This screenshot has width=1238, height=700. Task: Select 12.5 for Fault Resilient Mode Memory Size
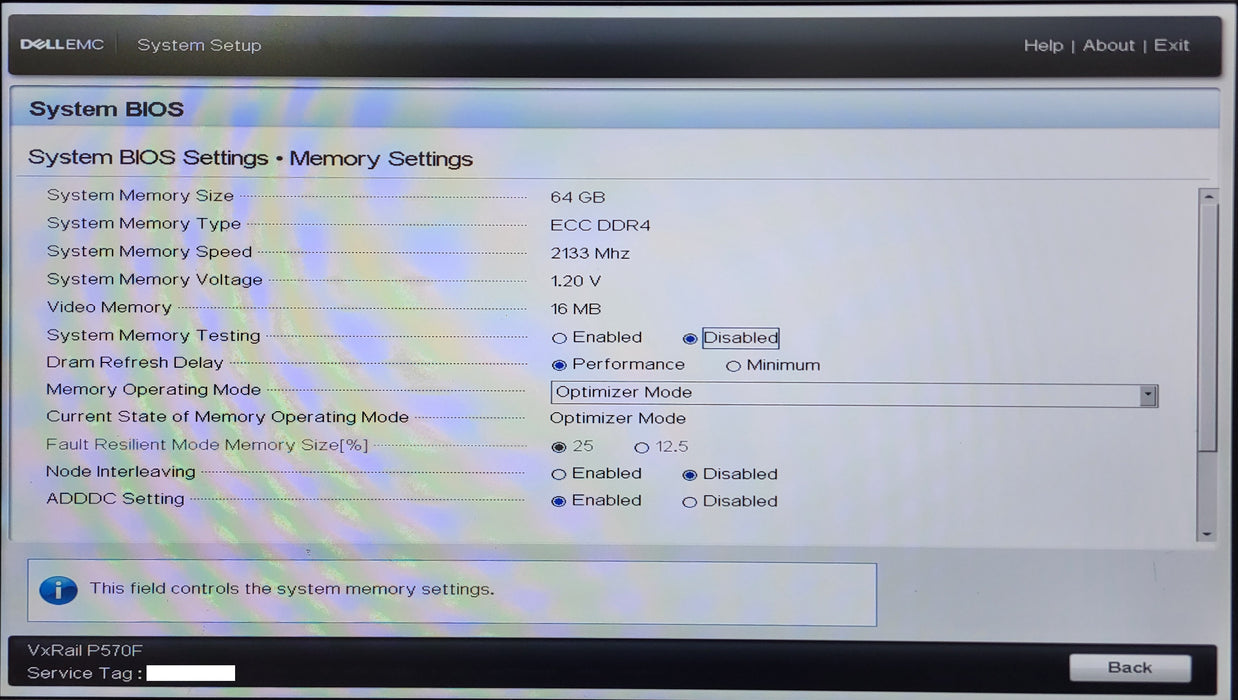pyautogui.click(x=642, y=447)
